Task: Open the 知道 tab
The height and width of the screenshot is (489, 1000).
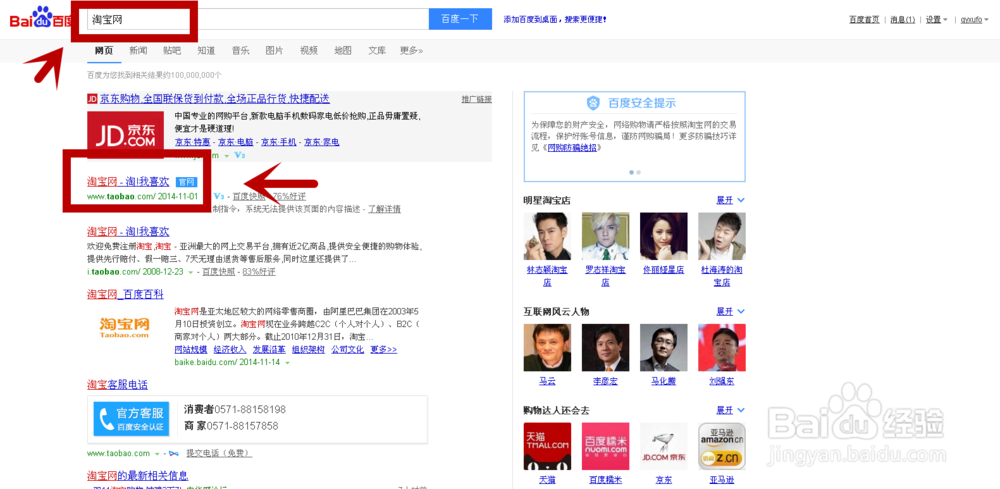Action: point(206,50)
